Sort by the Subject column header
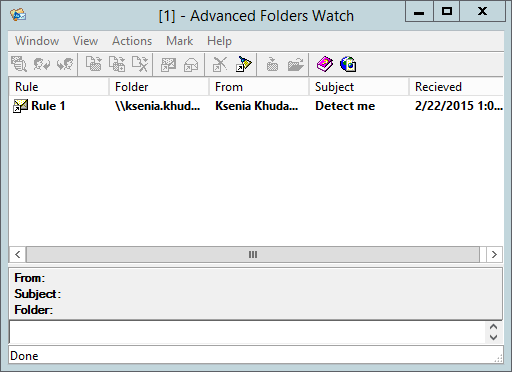Image resolution: width=512 pixels, height=372 pixels. [359, 87]
